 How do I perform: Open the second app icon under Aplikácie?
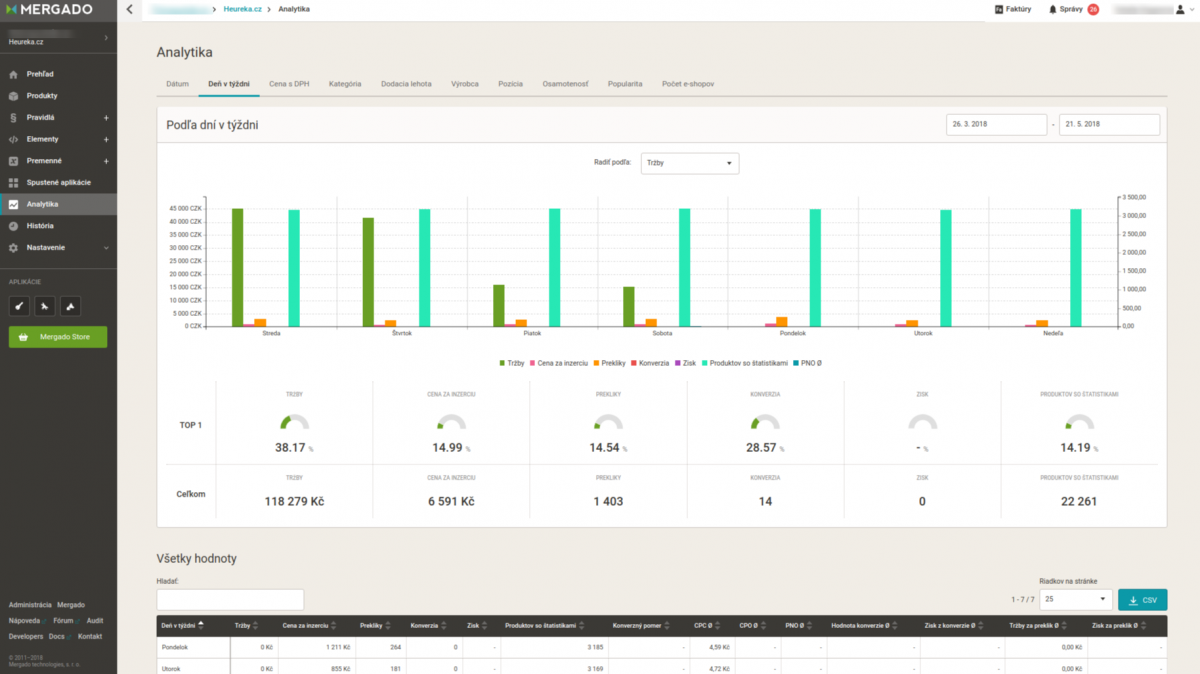tap(44, 306)
